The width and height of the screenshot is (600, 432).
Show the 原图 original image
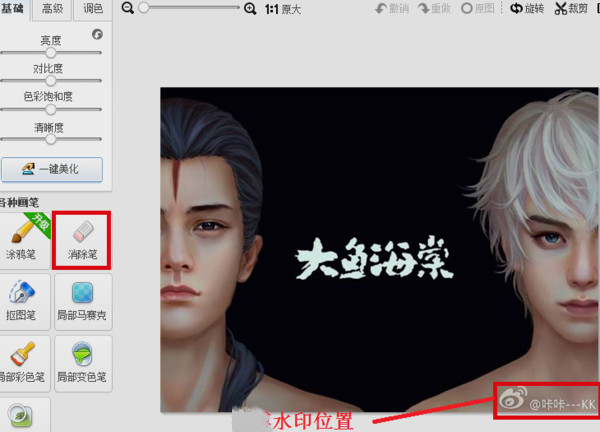(x=478, y=8)
